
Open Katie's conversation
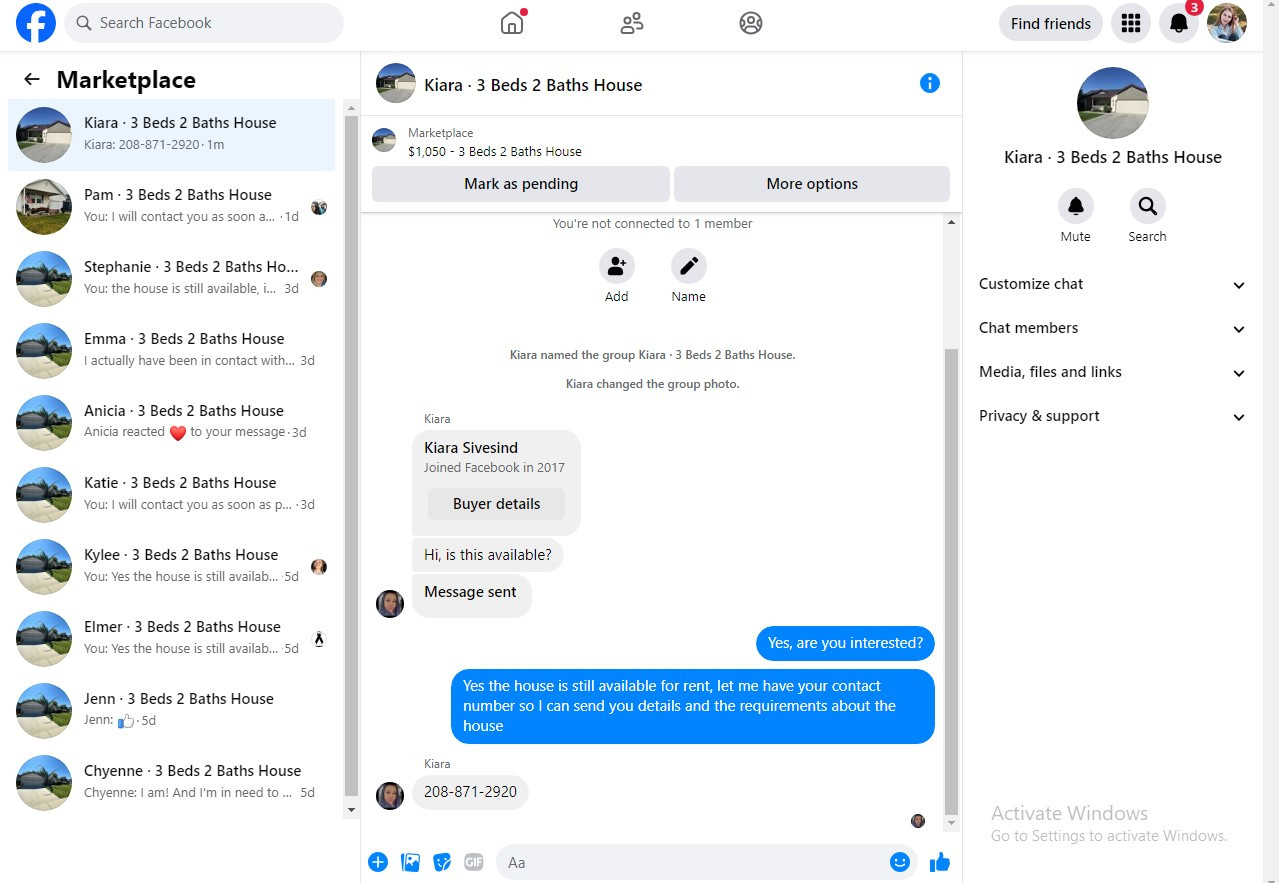pyautogui.click(x=172, y=495)
